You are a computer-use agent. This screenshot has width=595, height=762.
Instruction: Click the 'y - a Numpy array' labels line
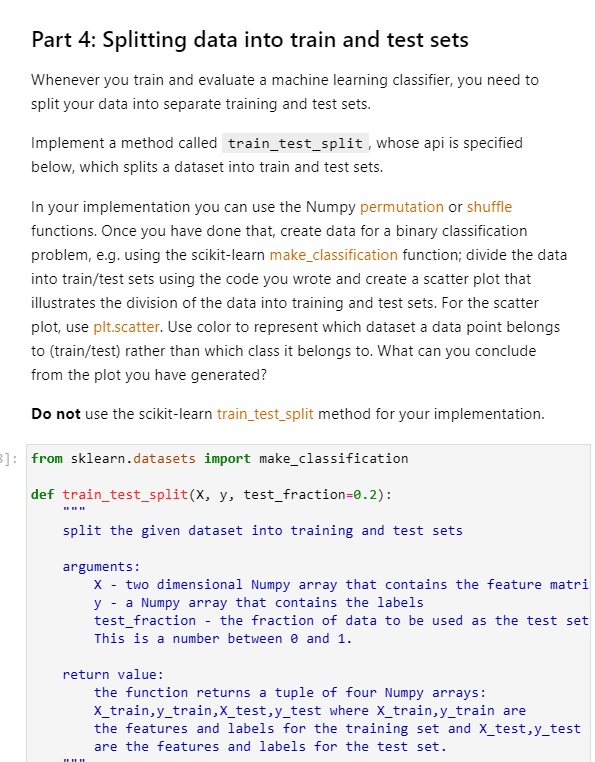click(x=259, y=603)
